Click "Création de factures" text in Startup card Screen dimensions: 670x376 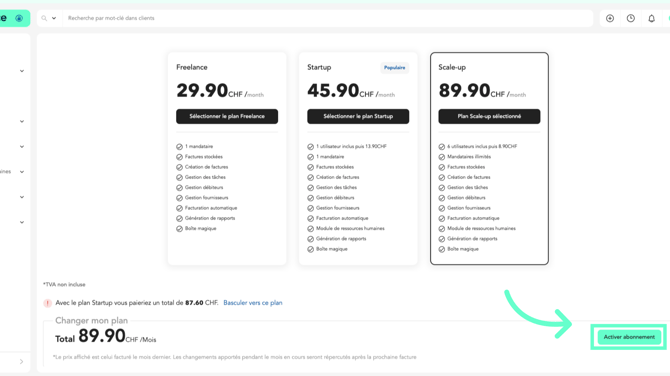pos(338,177)
